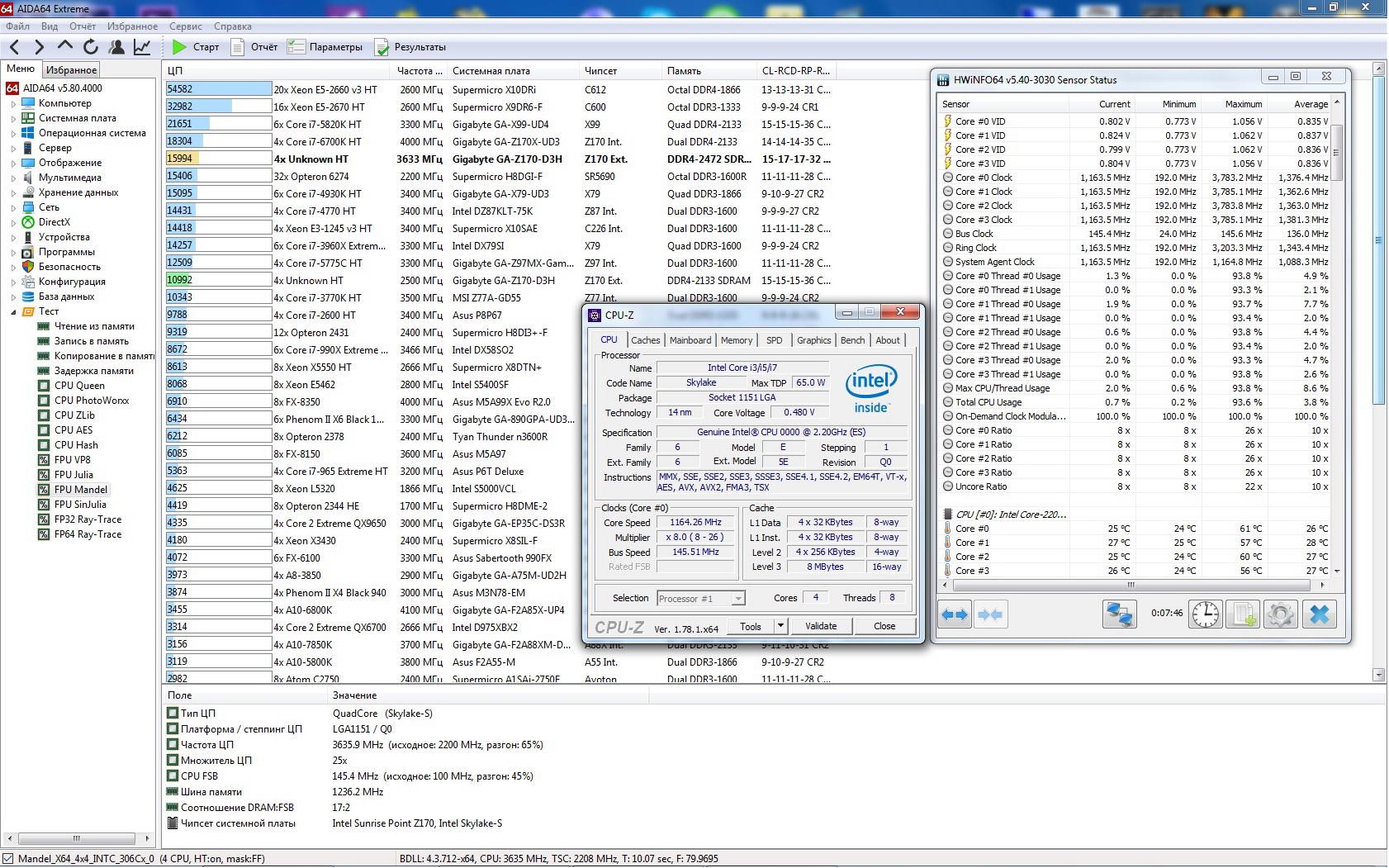
Task: Click the HWiNFO logging sheet icon
Action: coord(1244,614)
